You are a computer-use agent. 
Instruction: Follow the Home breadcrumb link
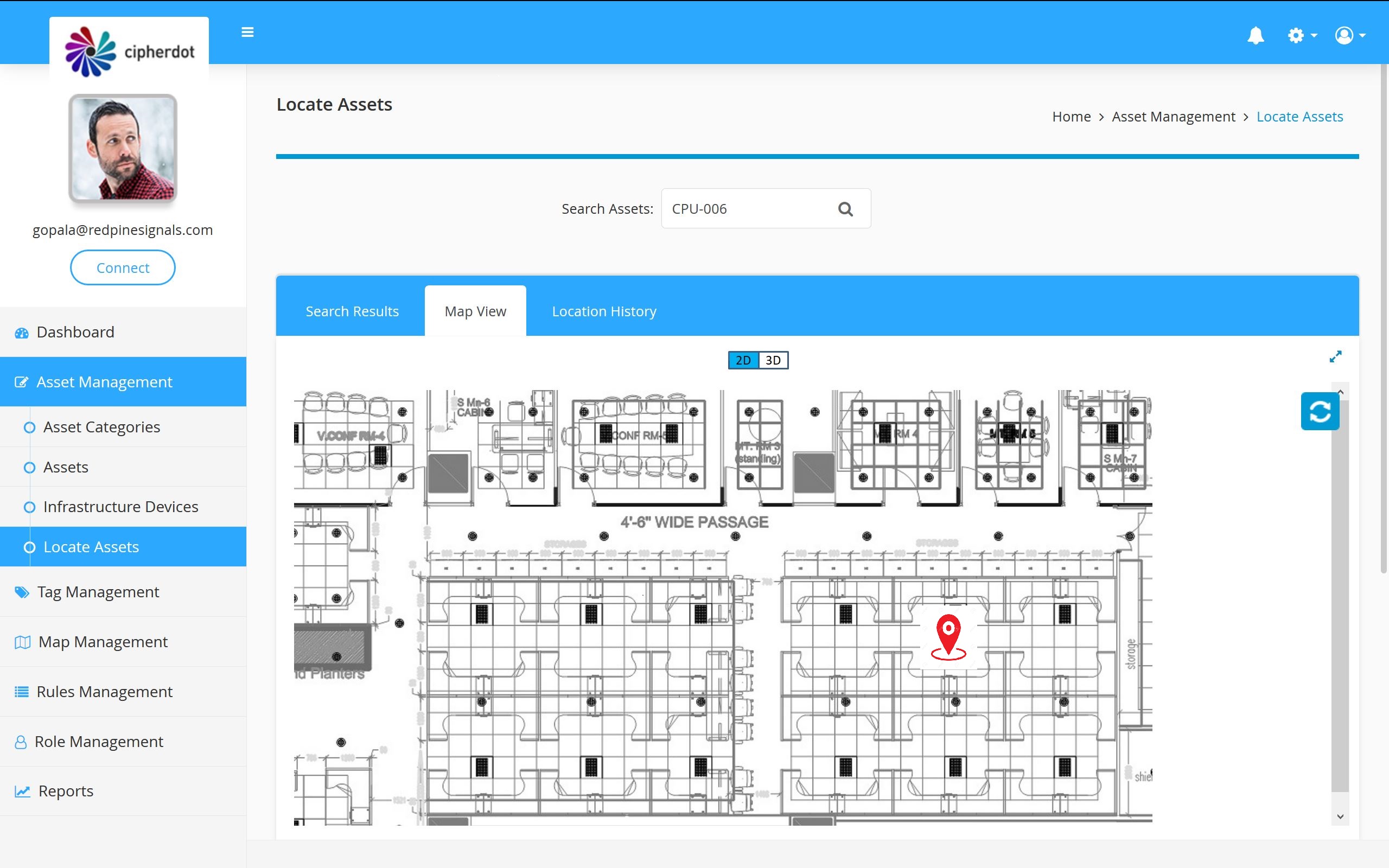pyautogui.click(x=1071, y=117)
